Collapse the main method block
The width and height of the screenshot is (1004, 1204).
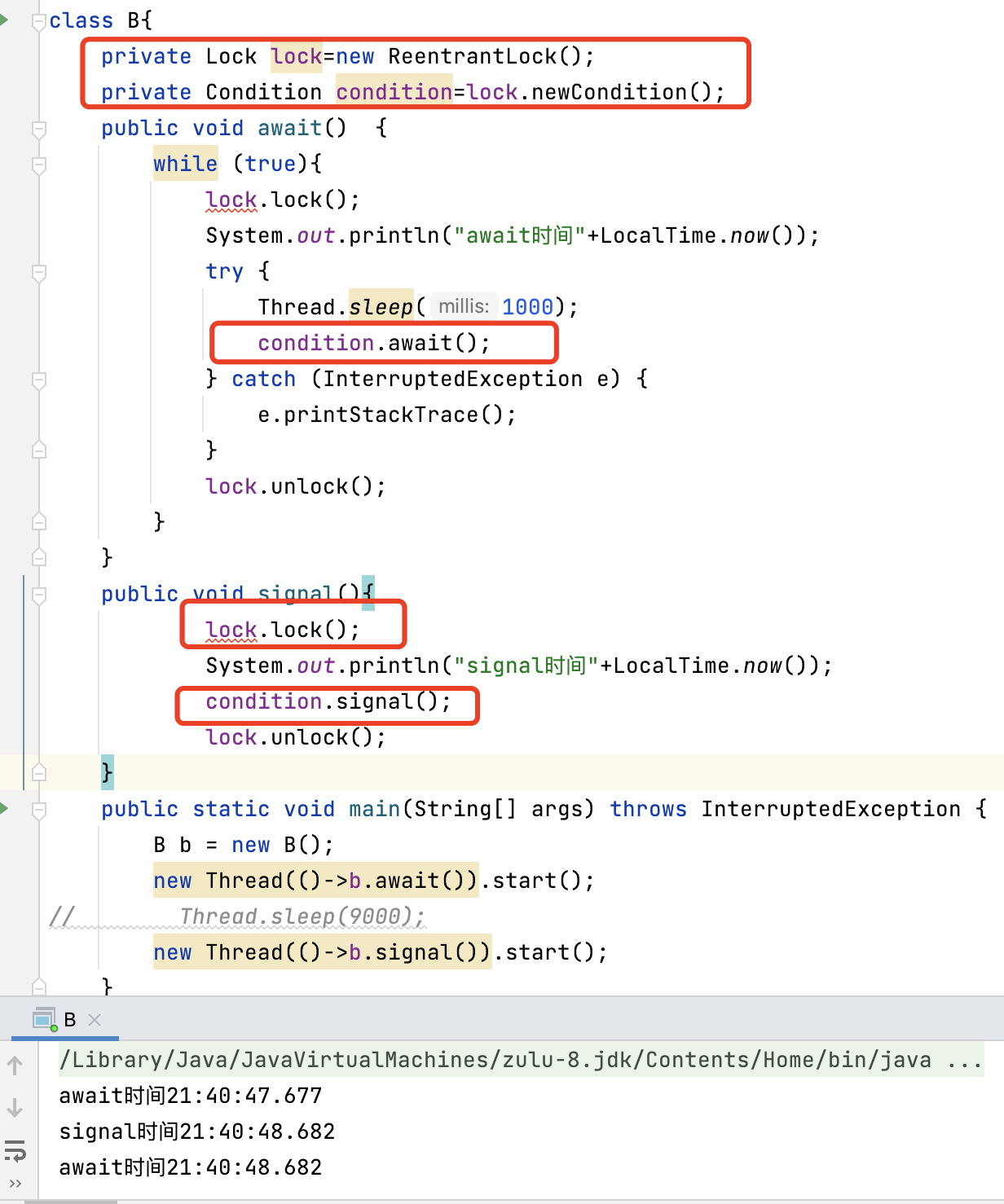tap(38, 810)
